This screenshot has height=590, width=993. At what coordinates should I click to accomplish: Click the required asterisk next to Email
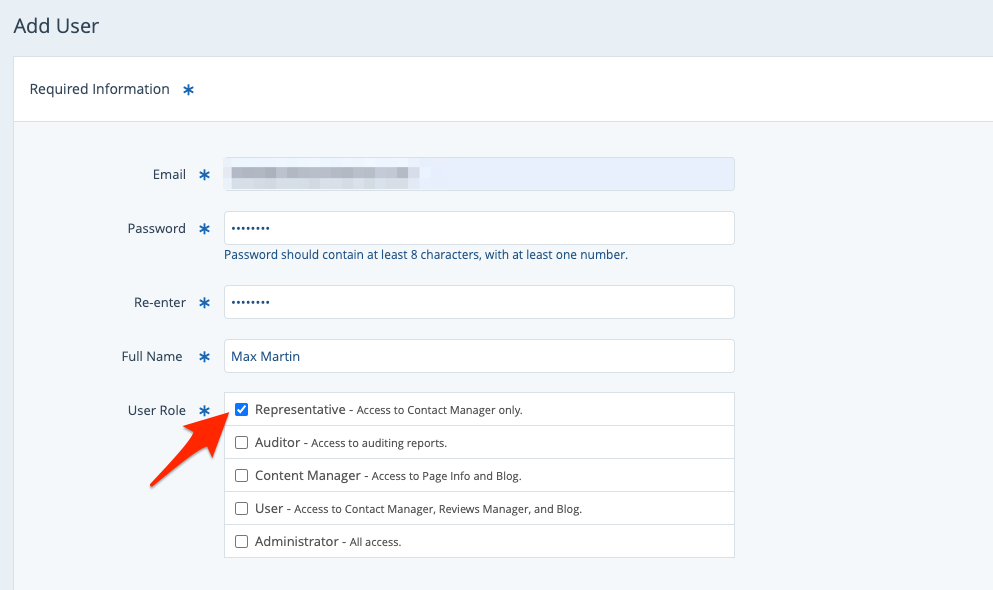pos(204,175)
